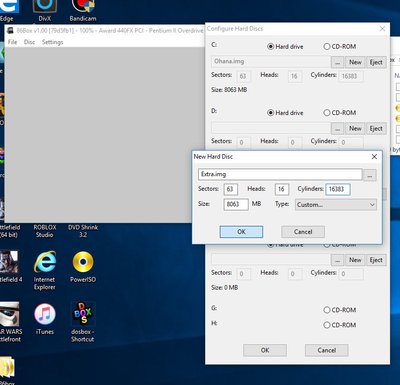Open the DVD Shrink 3.2 shortcut
Screen dimensions: 400x385
(x=83, y=231)
